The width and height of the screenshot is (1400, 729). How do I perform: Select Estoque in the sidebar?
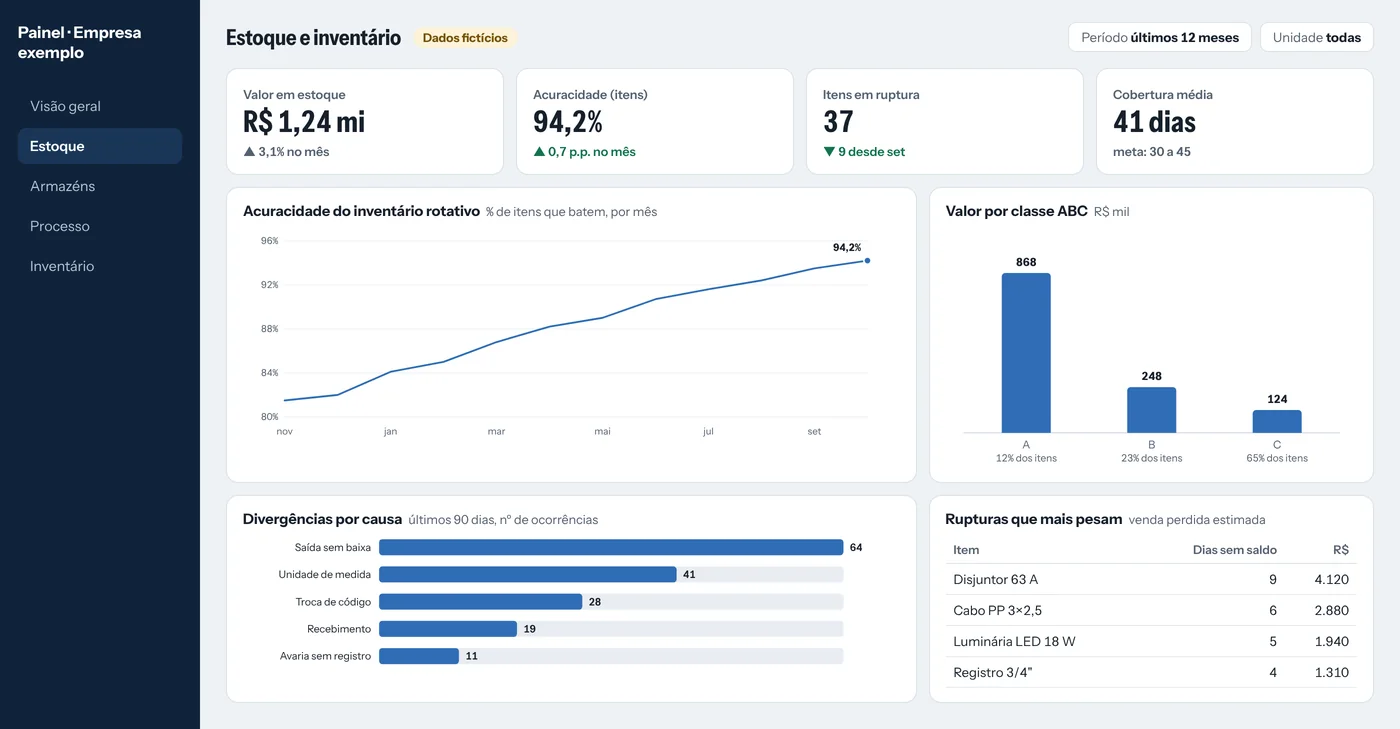click(x=100, y=146)
